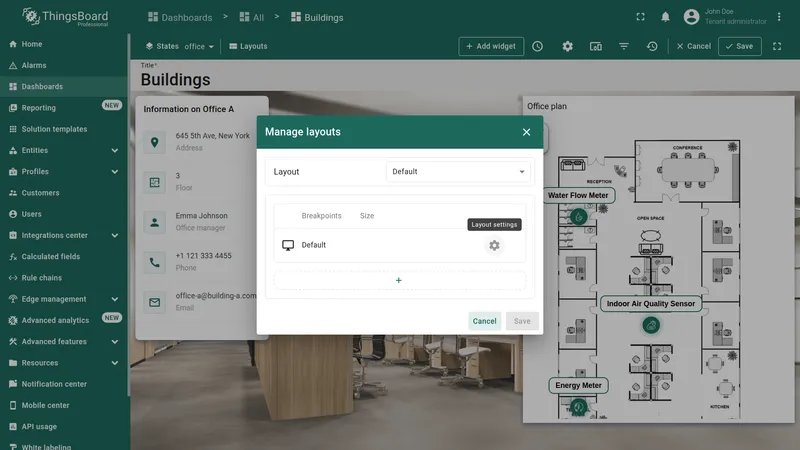This screenshot has height=450, width=800.
Task: Go to Dashboards breadcrumb
Action: (180, 17)
